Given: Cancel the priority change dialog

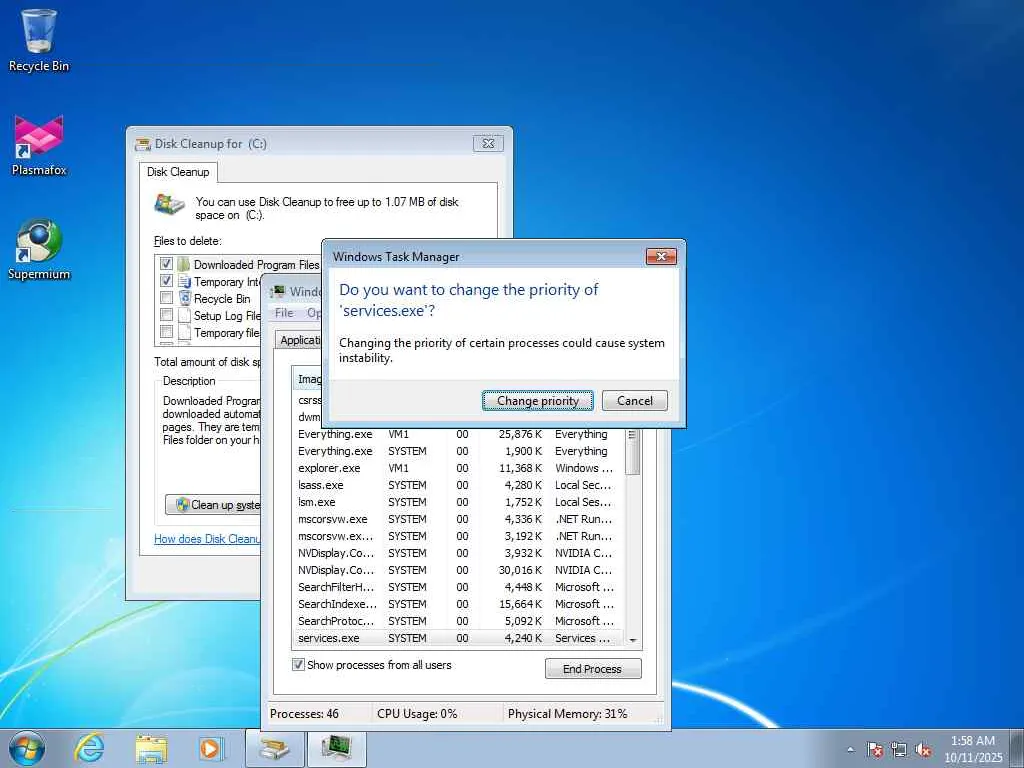Looking at the screenshot, I should 635,400.
